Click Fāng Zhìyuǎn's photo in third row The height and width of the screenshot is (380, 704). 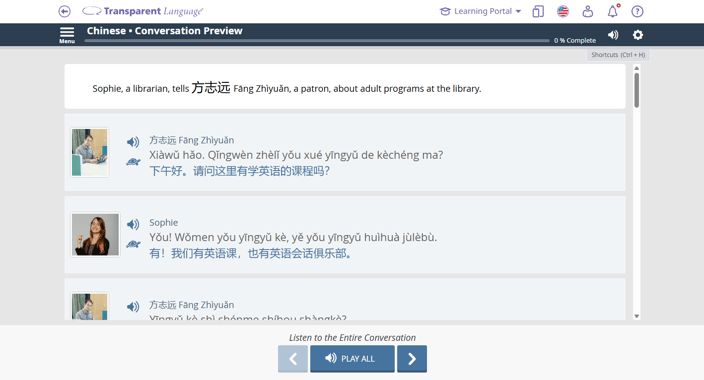pyautogui.click(x=90, y=306)
